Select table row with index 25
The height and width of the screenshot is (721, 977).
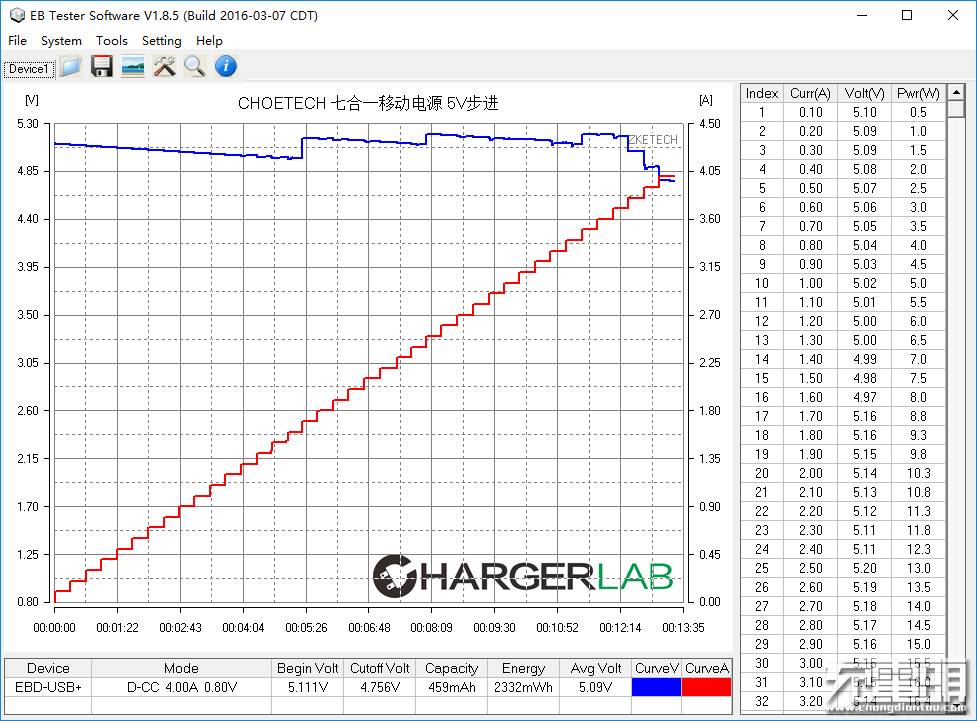tap(843, 568)
